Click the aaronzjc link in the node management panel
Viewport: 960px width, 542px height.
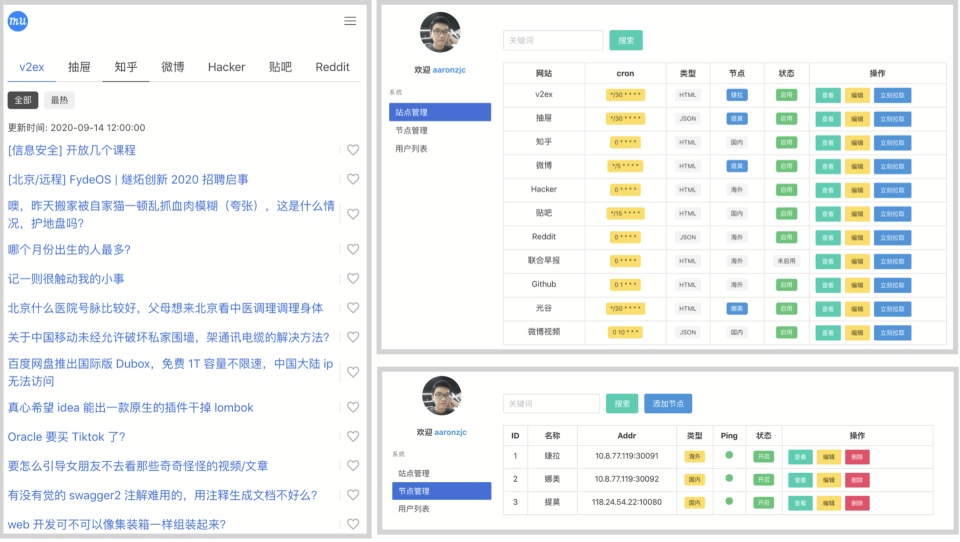(451, 432)
